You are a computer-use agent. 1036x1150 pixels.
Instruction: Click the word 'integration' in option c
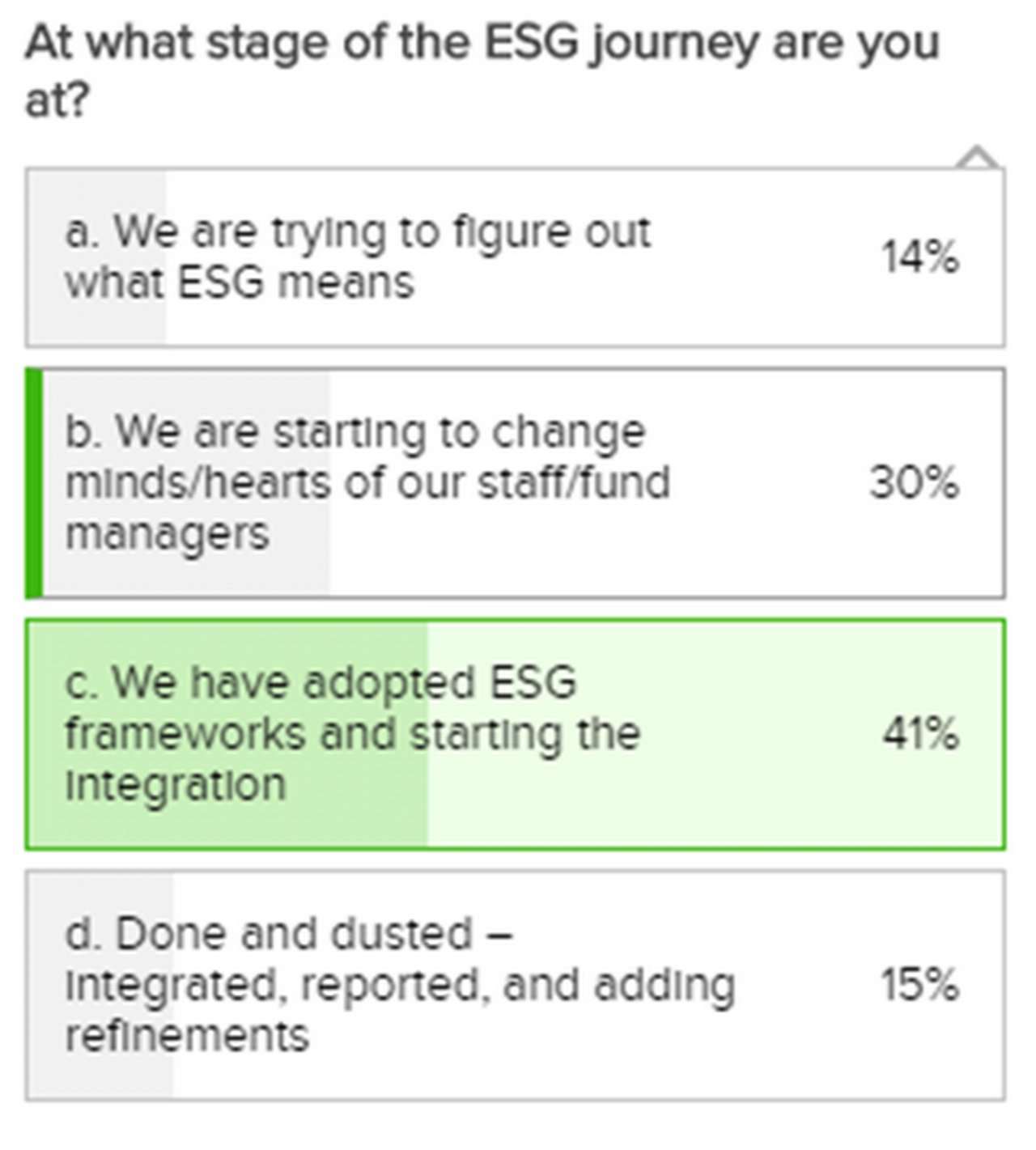pos(176,784)
